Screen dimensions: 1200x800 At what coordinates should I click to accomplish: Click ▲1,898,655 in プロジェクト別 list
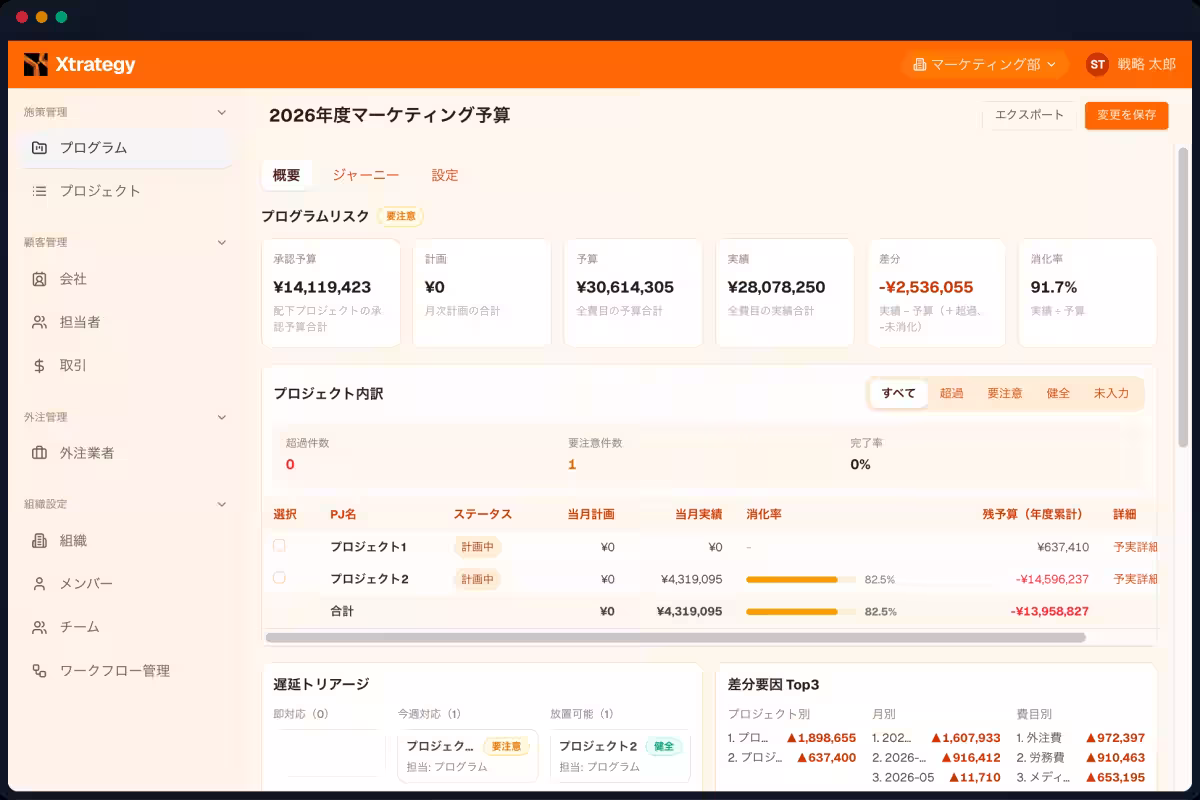pyautogui.click(x=820, y=738)
